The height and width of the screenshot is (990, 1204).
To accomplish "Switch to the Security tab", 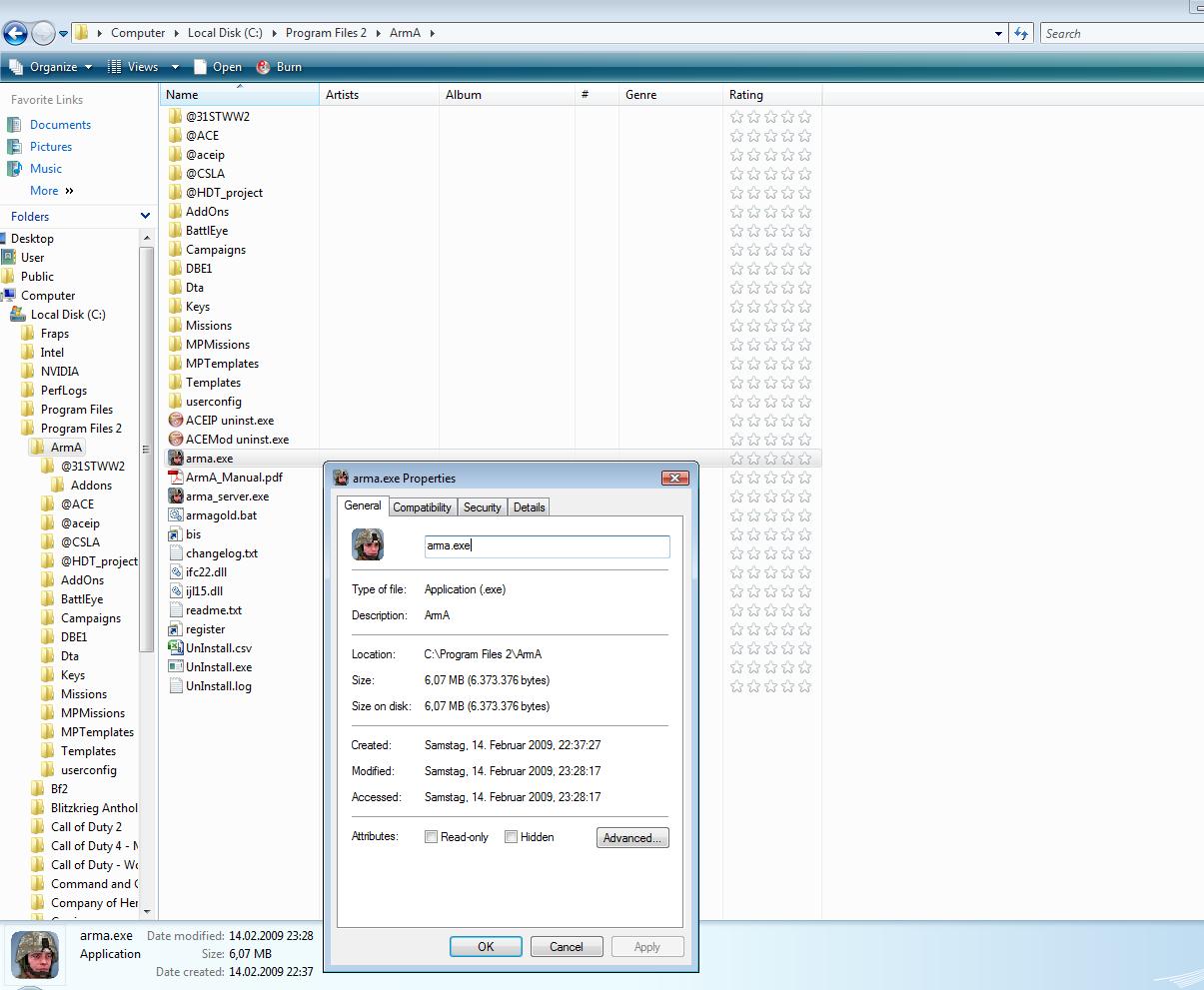I will click(x=482, y=507).
